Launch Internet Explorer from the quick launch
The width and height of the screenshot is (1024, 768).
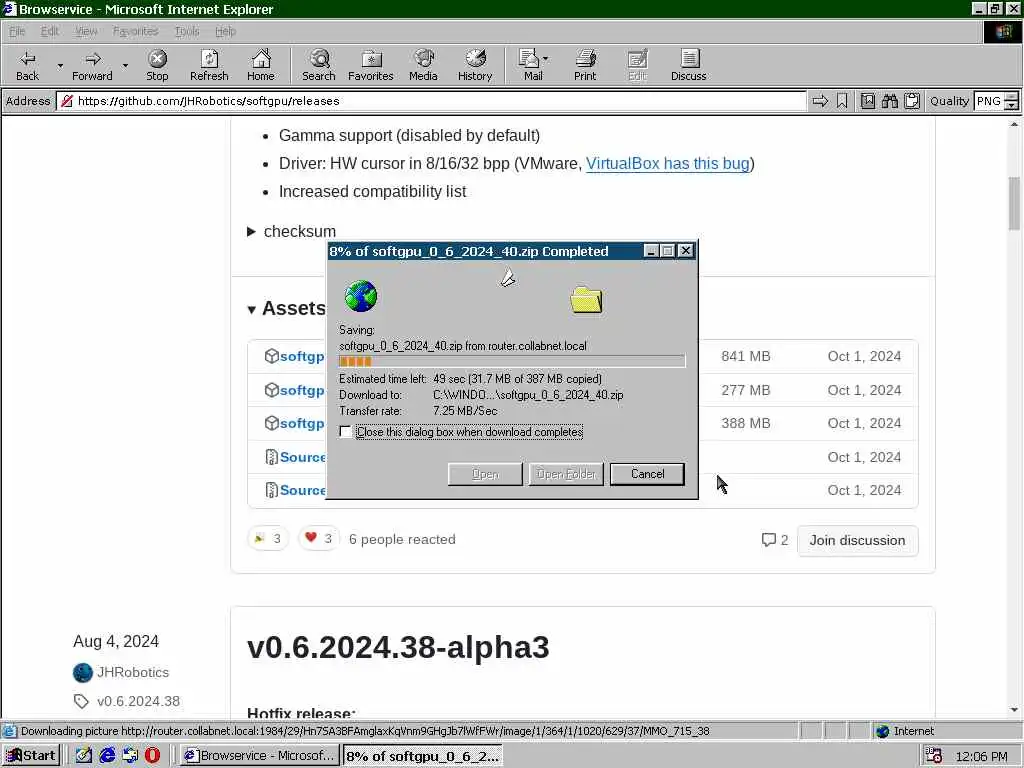(x=107, y=756)
